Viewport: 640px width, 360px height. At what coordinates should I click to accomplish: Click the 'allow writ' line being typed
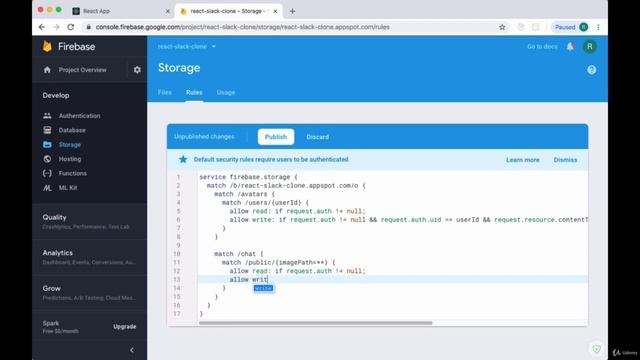(249, 280)
